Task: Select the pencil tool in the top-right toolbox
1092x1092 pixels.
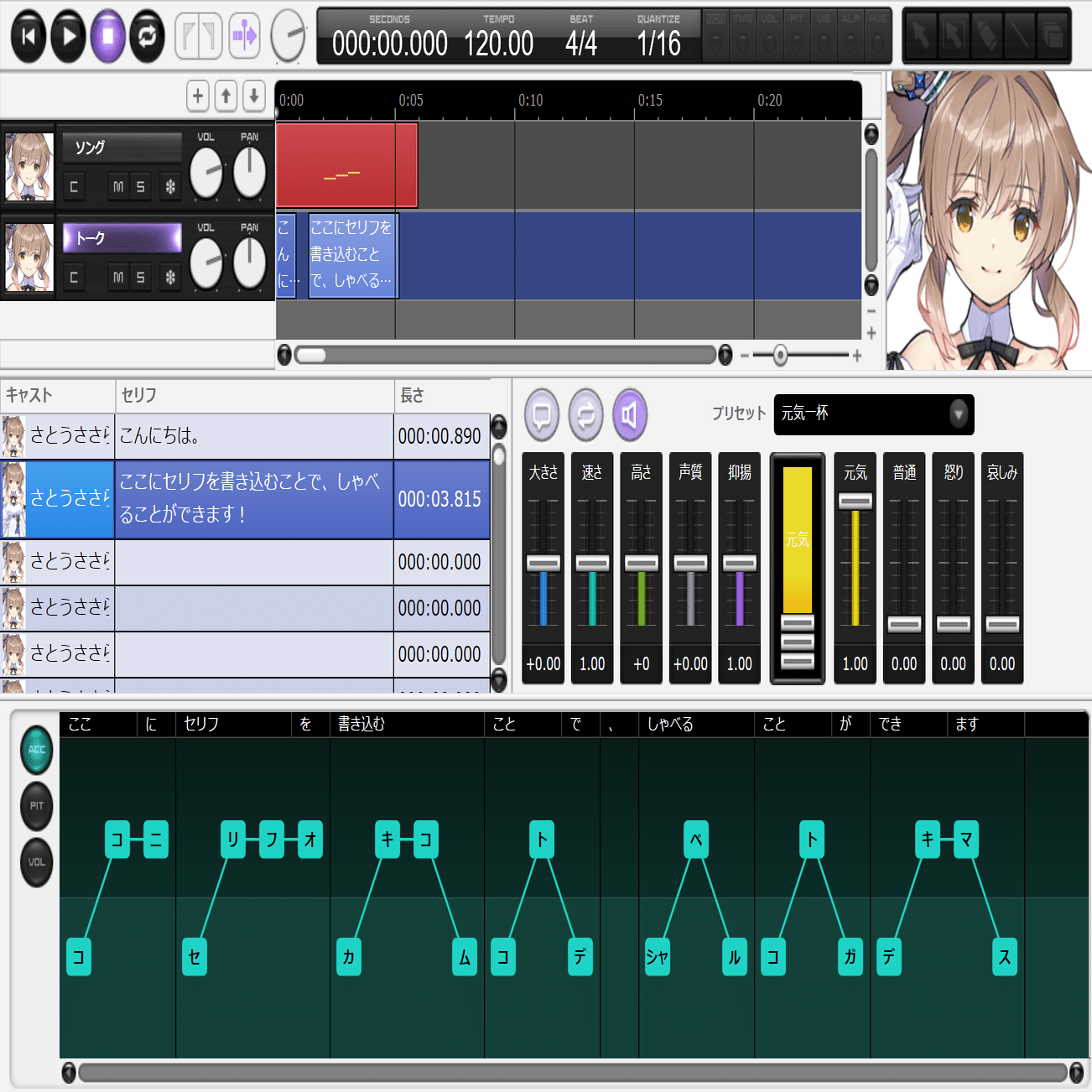Action: [x=986, y=36]
